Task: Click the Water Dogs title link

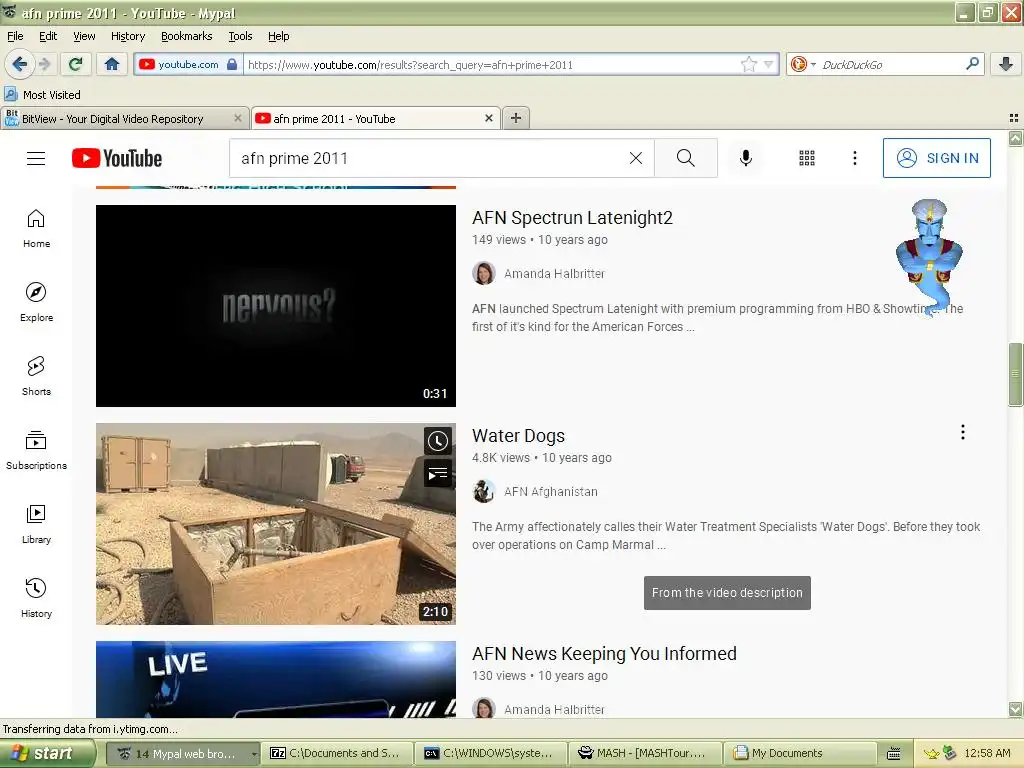Action: (519, 436)
